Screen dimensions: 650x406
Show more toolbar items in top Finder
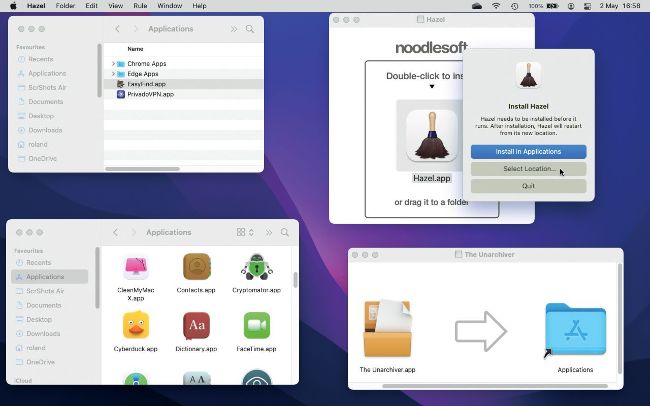234,29
